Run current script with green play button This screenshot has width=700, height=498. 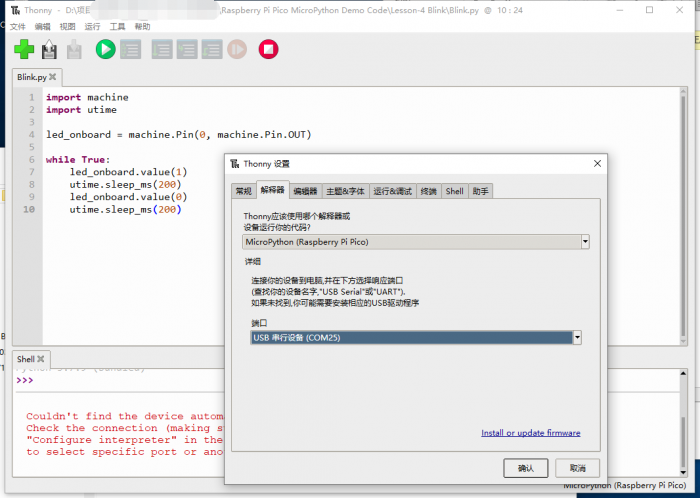point(105,49)
